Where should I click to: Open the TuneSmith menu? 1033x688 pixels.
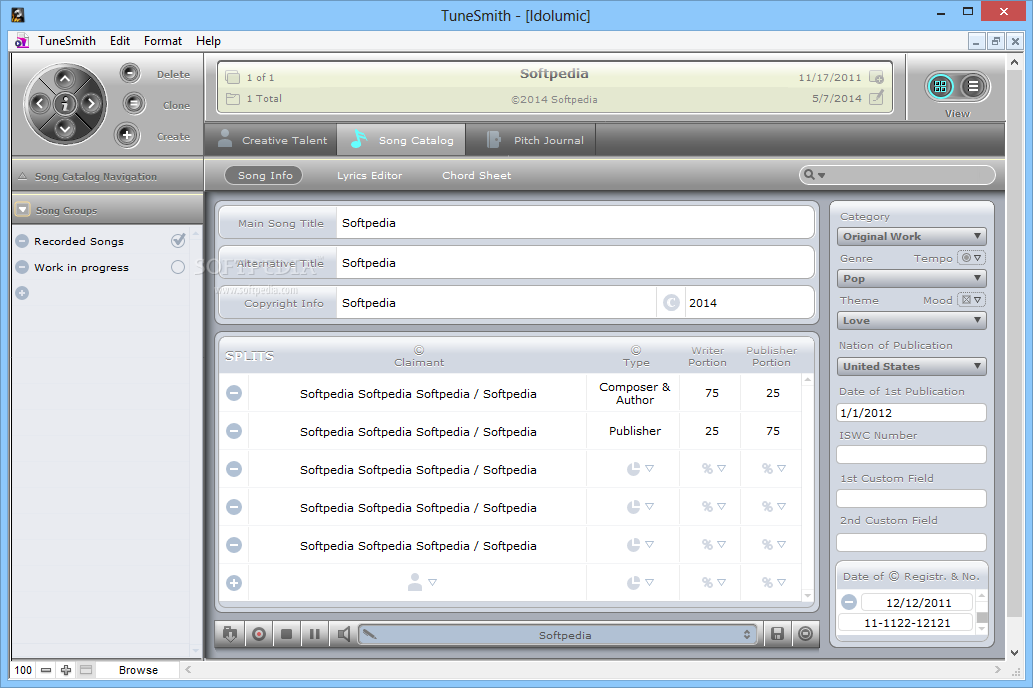pyautogui.click(x=67, y=41)
